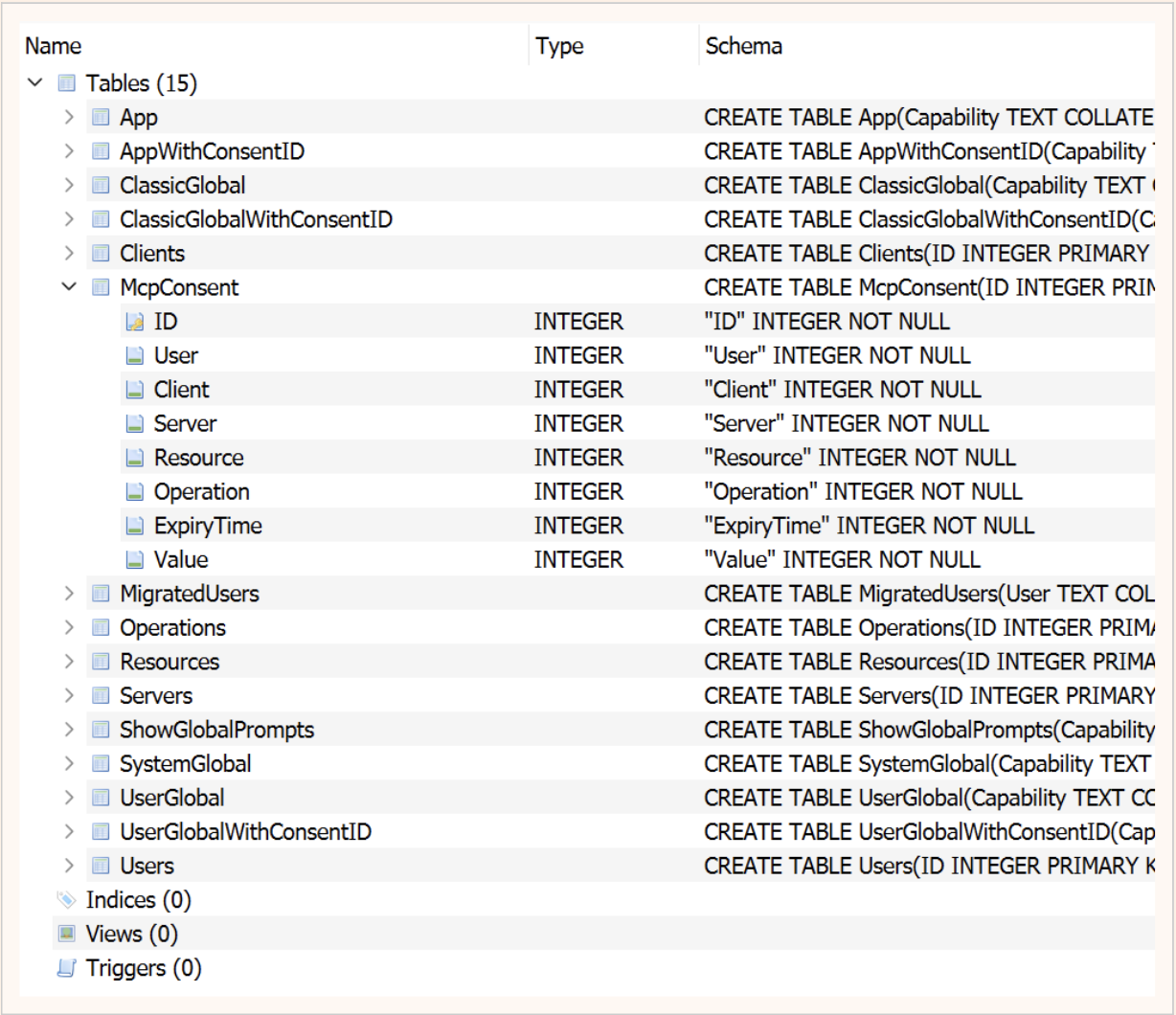
Task: Click the Views icon
Action: (66, 934)
